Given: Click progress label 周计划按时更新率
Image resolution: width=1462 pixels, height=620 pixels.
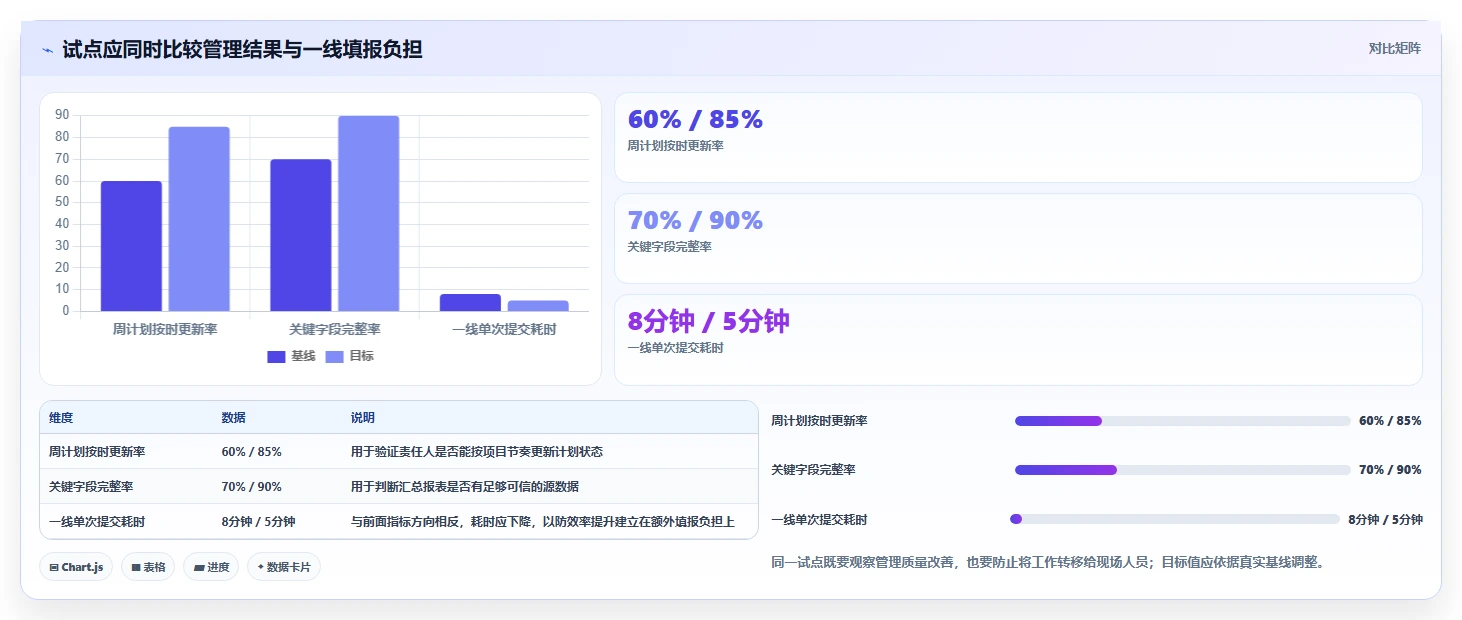Looking at the screenshot, I should point(819,421).
